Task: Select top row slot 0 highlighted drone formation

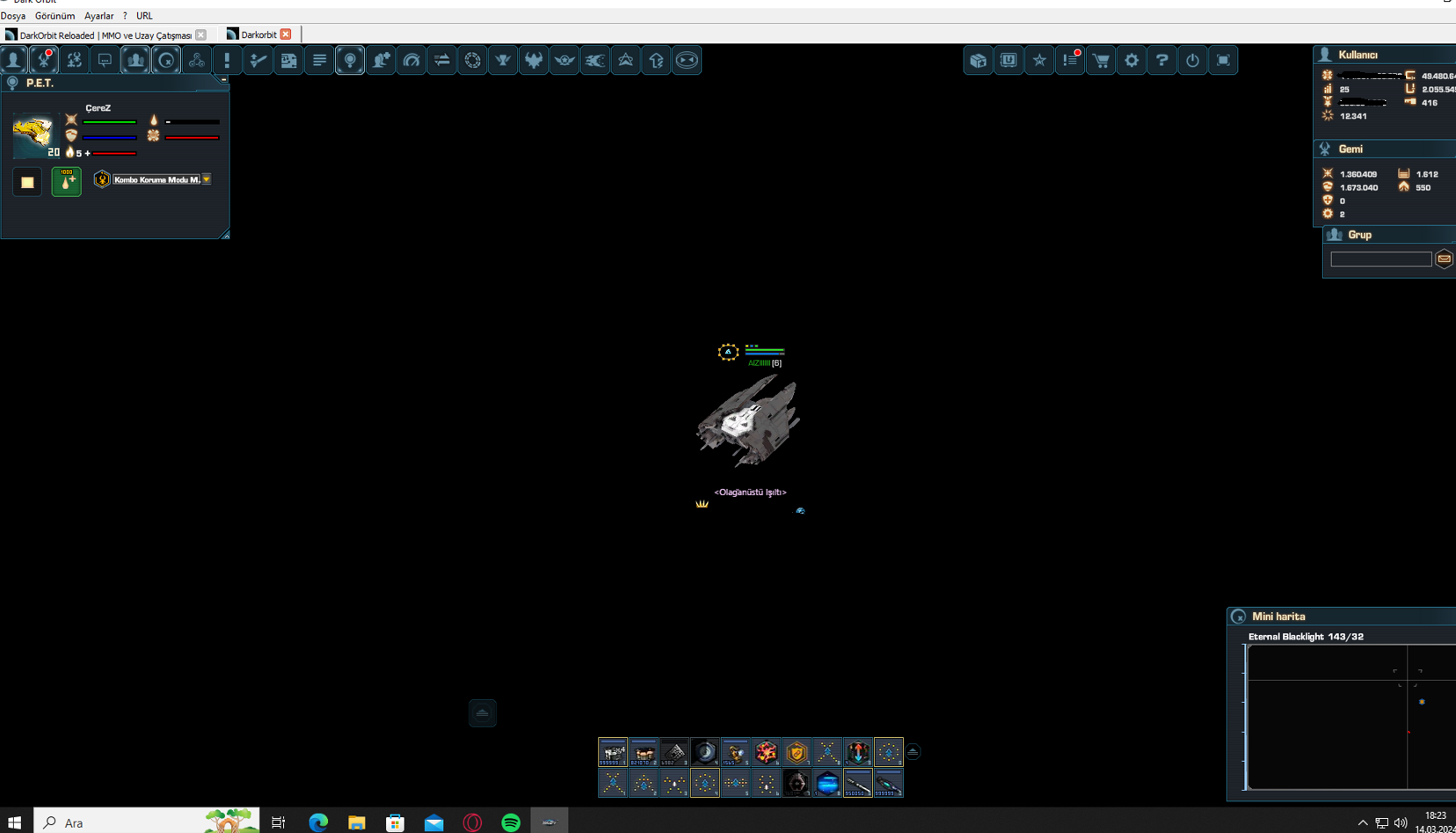Action: click(x=889, y=752)
